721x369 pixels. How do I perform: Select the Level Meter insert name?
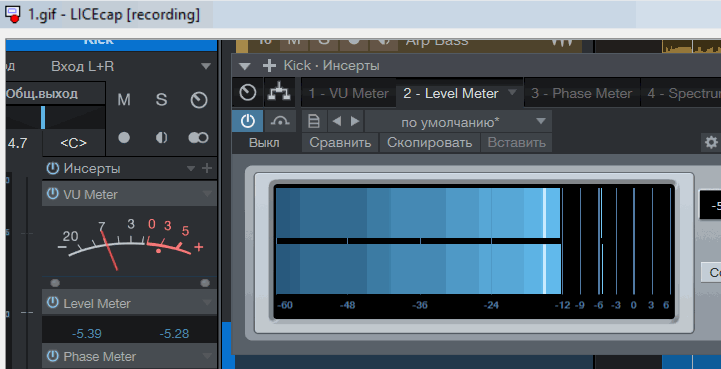pyautogui.click(x=97, y=303)
